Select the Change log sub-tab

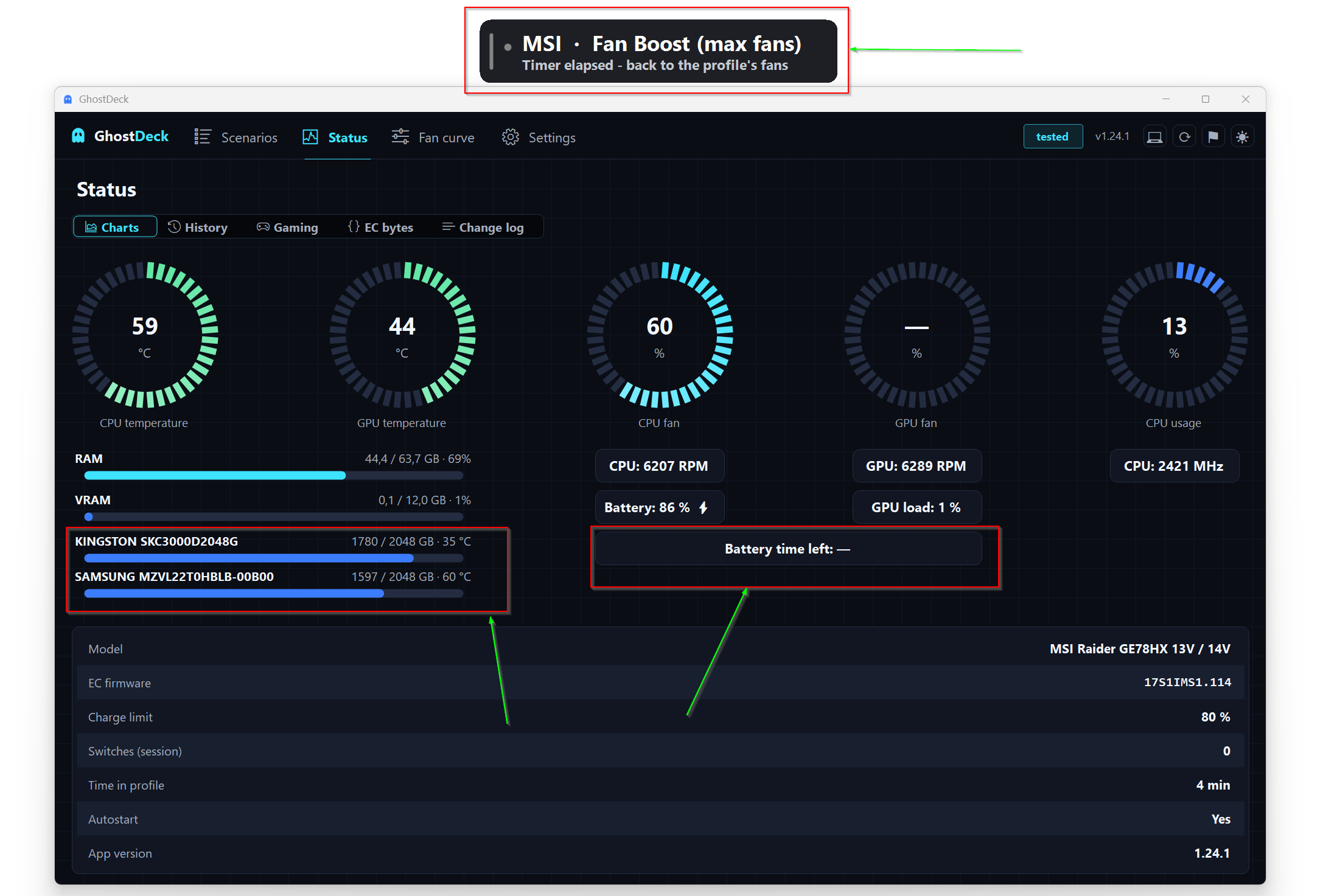pos(483,227)
